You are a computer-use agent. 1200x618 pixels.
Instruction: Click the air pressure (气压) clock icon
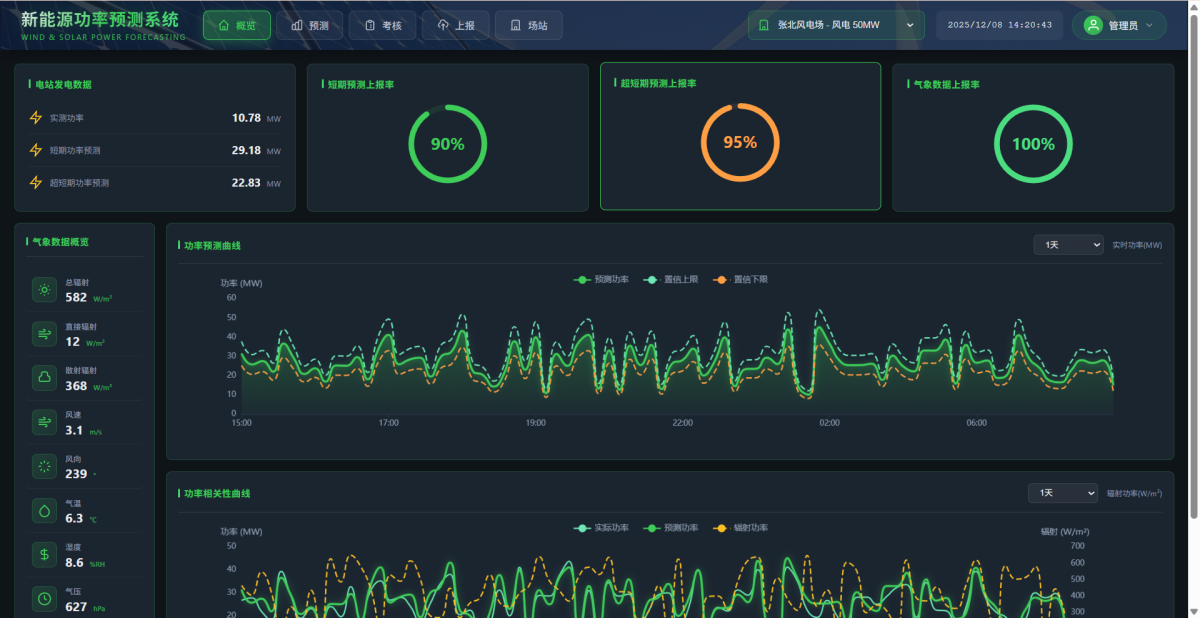click(45, 599)
